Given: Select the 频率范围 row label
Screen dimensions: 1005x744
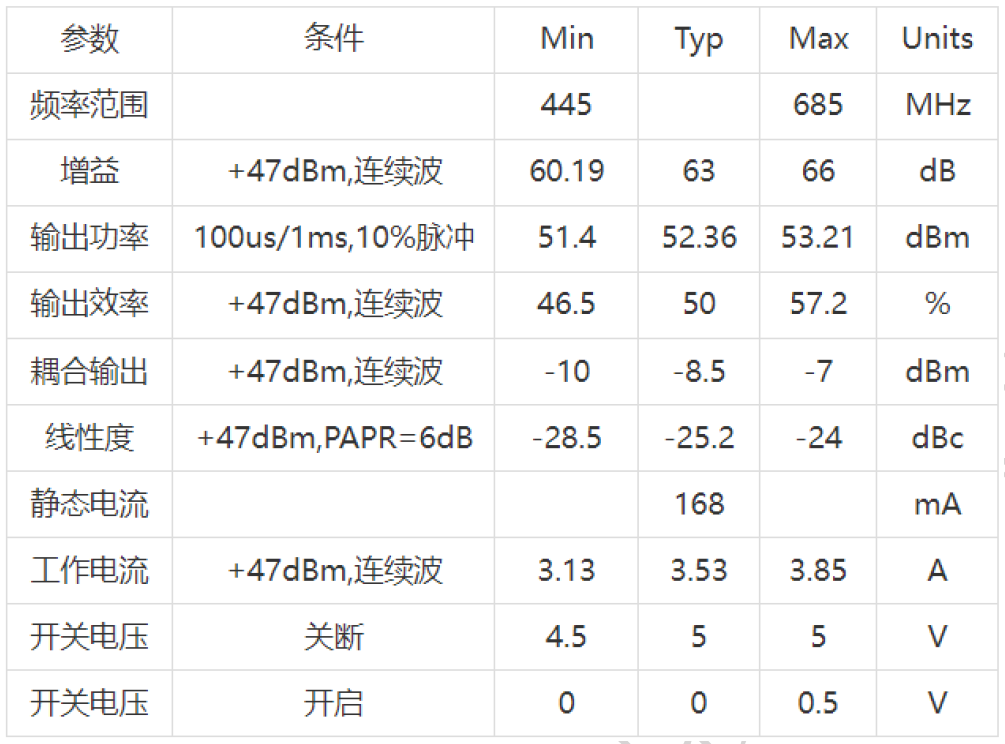Looking at the screenshot, I should [x=90, y=106].
